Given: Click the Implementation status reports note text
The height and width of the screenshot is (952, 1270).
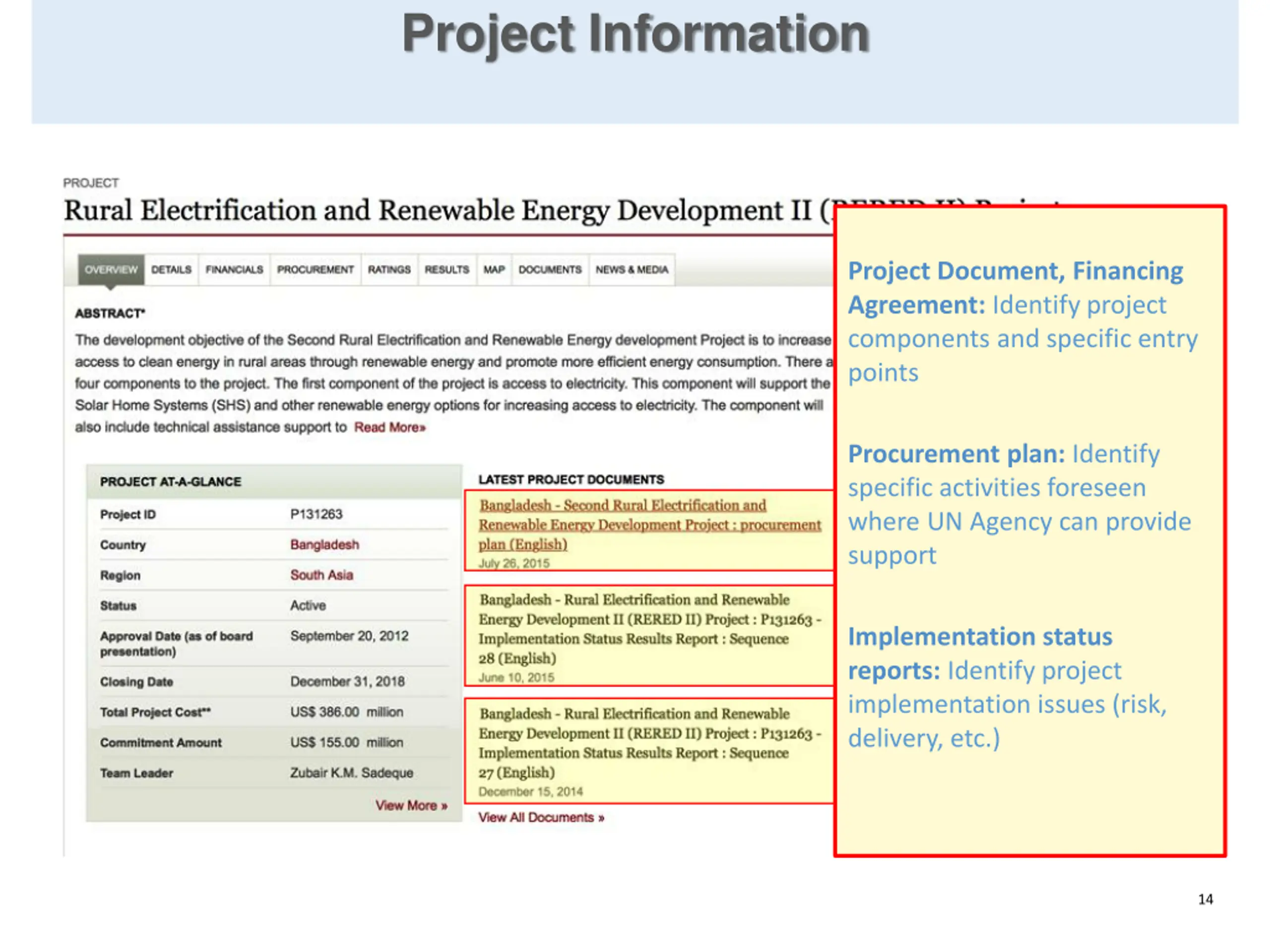Looking at the screenshot, I should point(1008,687).
